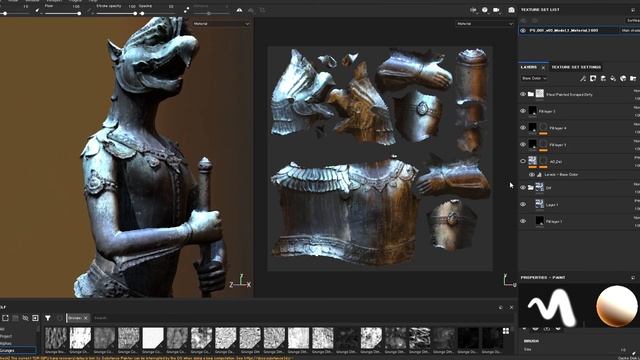
Task: Select the Layers tab
Action: 529,67
